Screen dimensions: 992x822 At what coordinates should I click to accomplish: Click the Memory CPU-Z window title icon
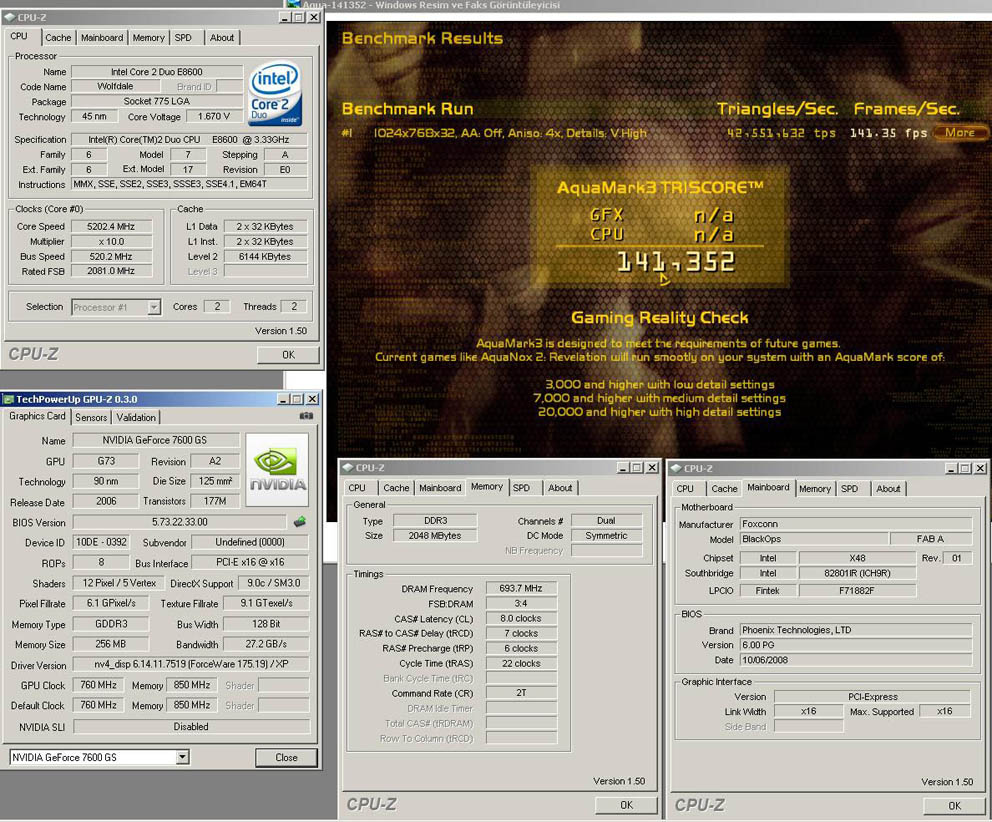pyautogui.click(x=347, y=468)
